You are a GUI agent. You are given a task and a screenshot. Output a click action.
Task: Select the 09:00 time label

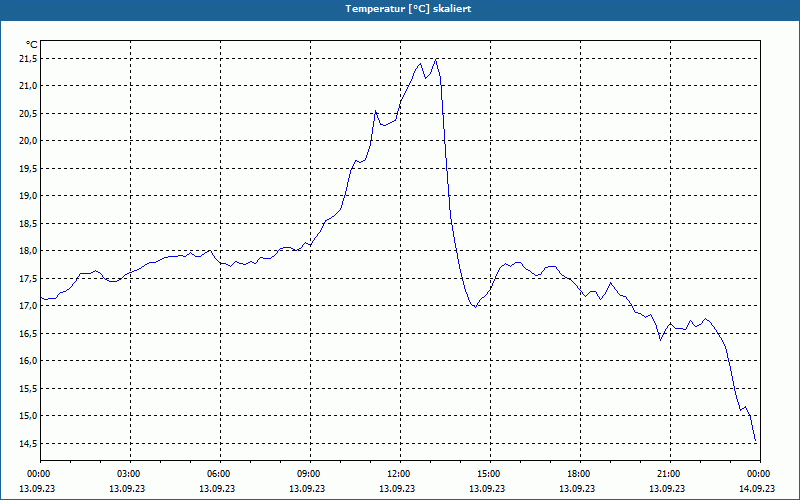[x=309, y=474]
